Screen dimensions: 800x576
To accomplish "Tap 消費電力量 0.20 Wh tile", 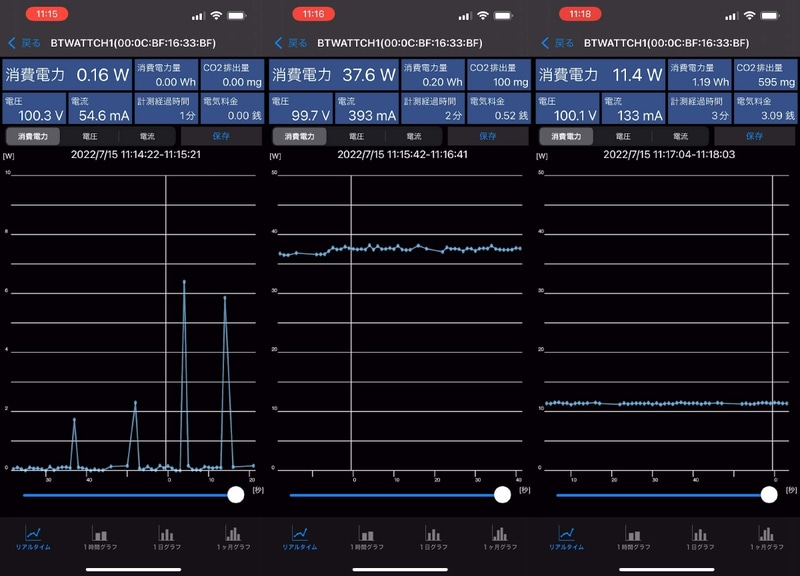I will pos(433,74).
